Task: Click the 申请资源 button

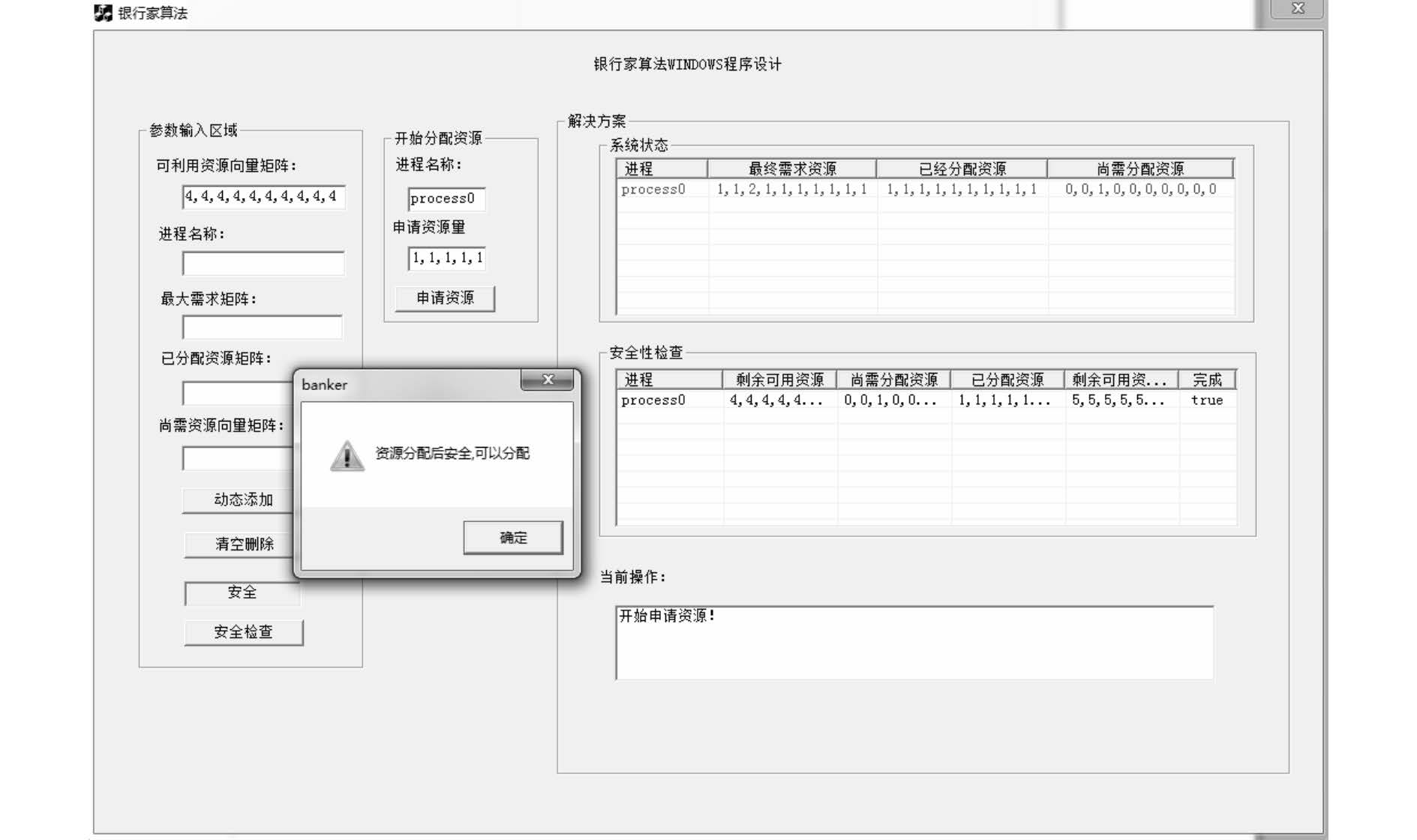Action: [x=445, y=298]
